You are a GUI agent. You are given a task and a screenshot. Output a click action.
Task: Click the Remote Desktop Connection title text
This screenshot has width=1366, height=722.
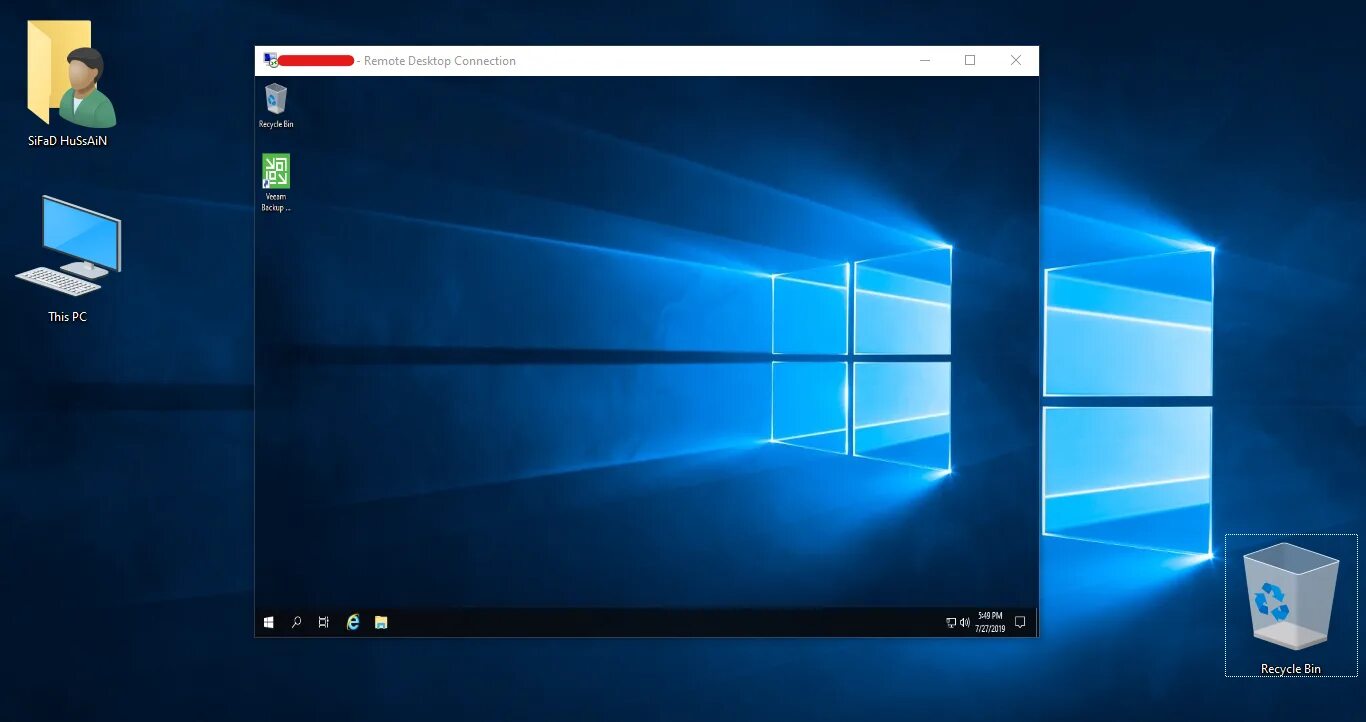tap(440, 61)
